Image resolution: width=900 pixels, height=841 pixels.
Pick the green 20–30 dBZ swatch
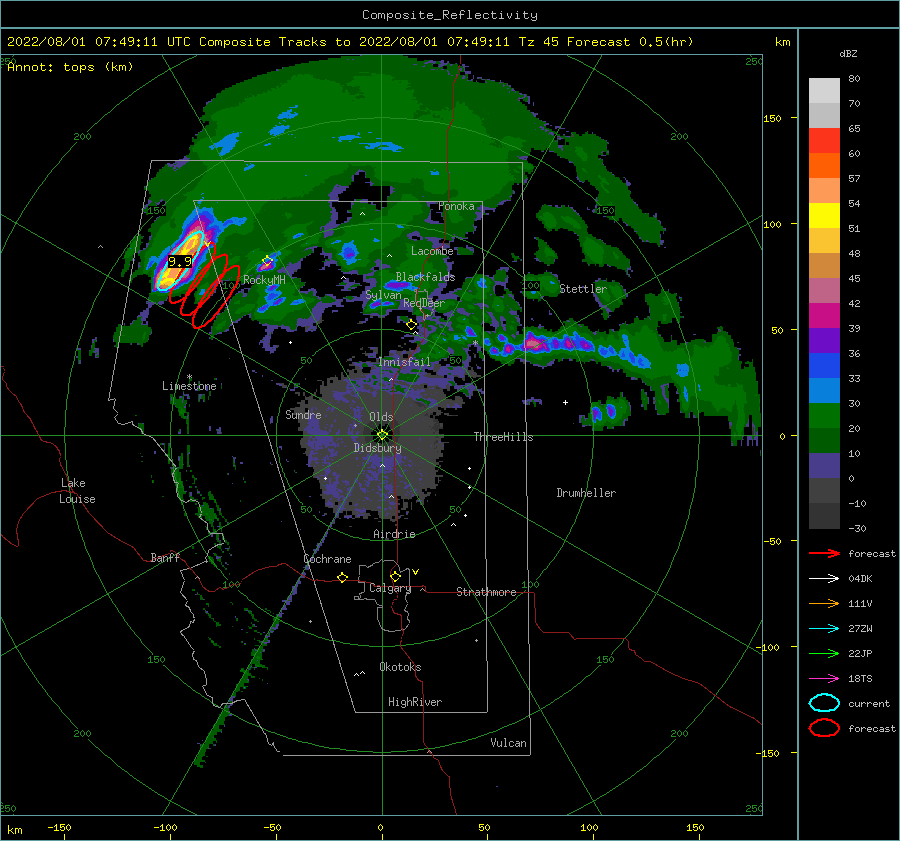point(824,416)
